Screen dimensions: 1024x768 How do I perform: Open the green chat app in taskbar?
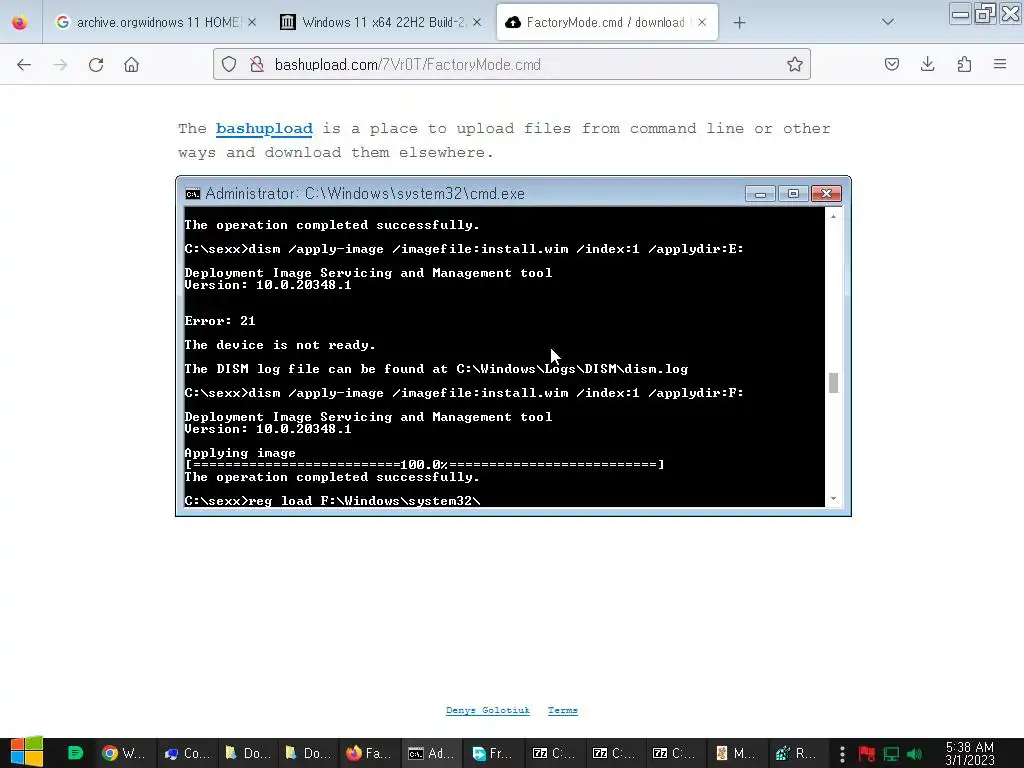click(x=75, y=753)
